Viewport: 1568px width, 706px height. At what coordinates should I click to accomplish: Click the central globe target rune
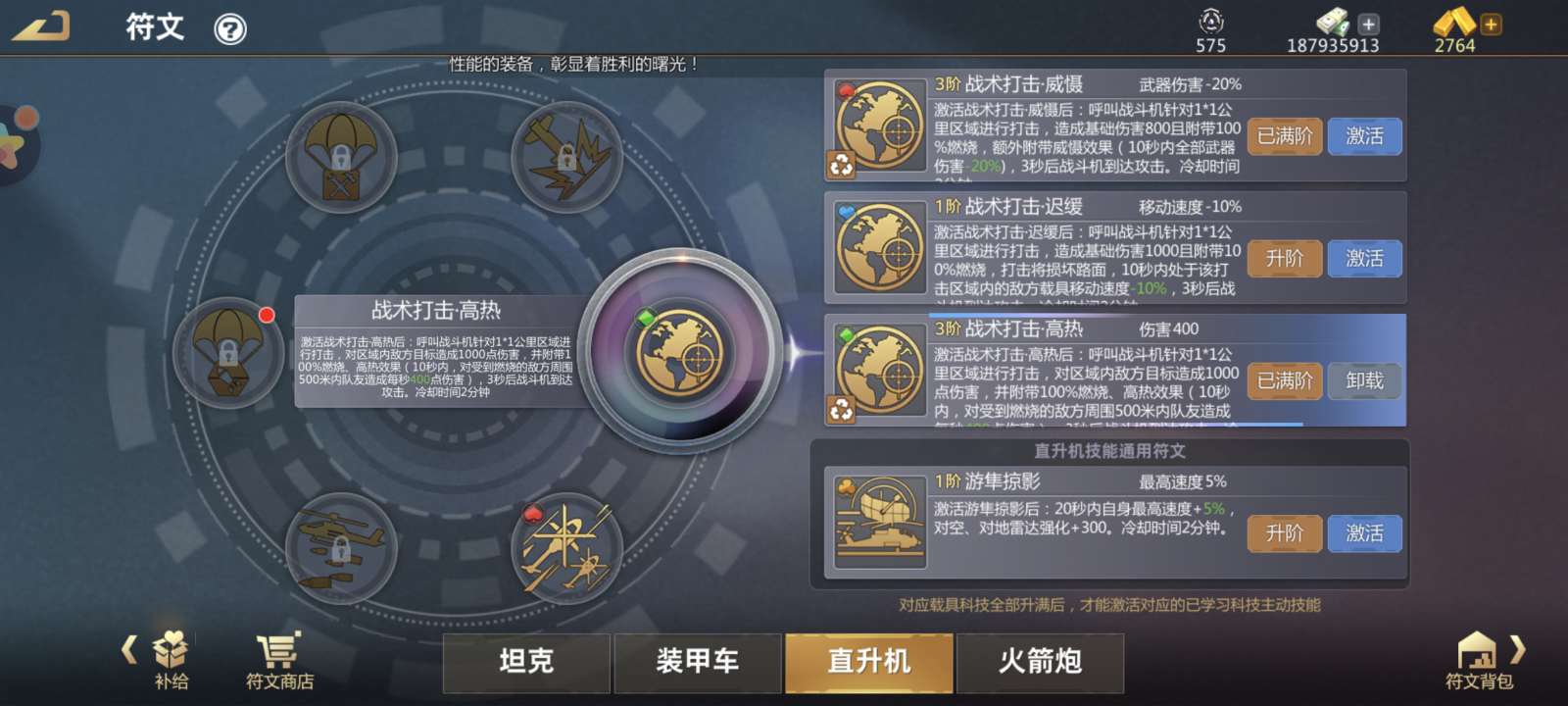(x=680, y=351)
